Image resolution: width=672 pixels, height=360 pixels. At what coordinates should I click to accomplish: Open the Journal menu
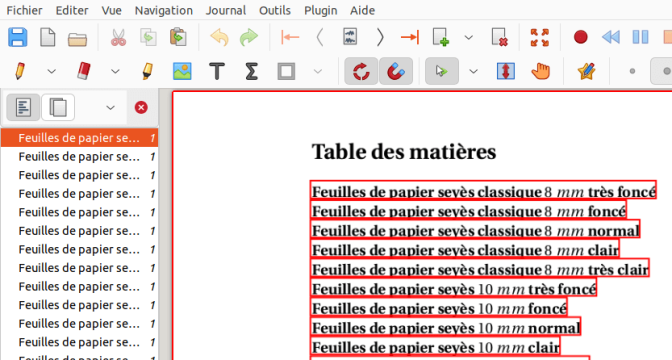(x=226, y=10)
